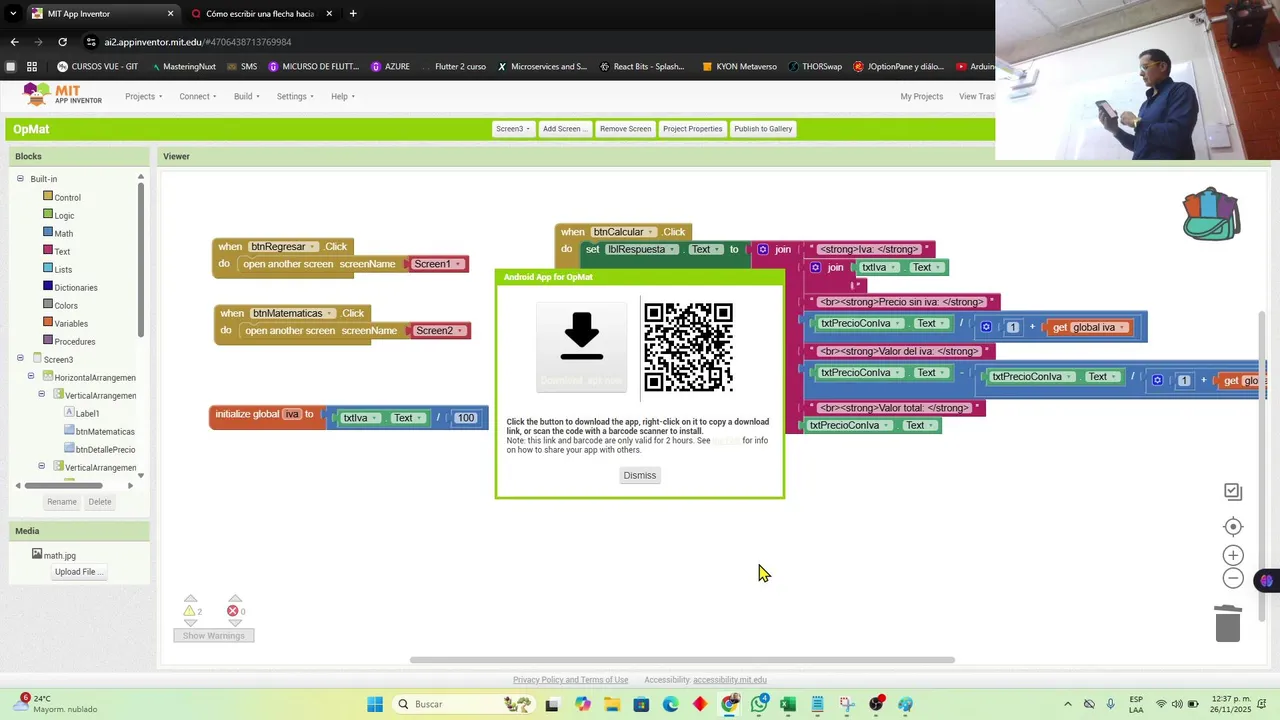Image resolution: width=1280 pixels, height=720 pixels.
Task: Collapse the HorizontalArrangement tree node
Action: [x=31, y=377]
